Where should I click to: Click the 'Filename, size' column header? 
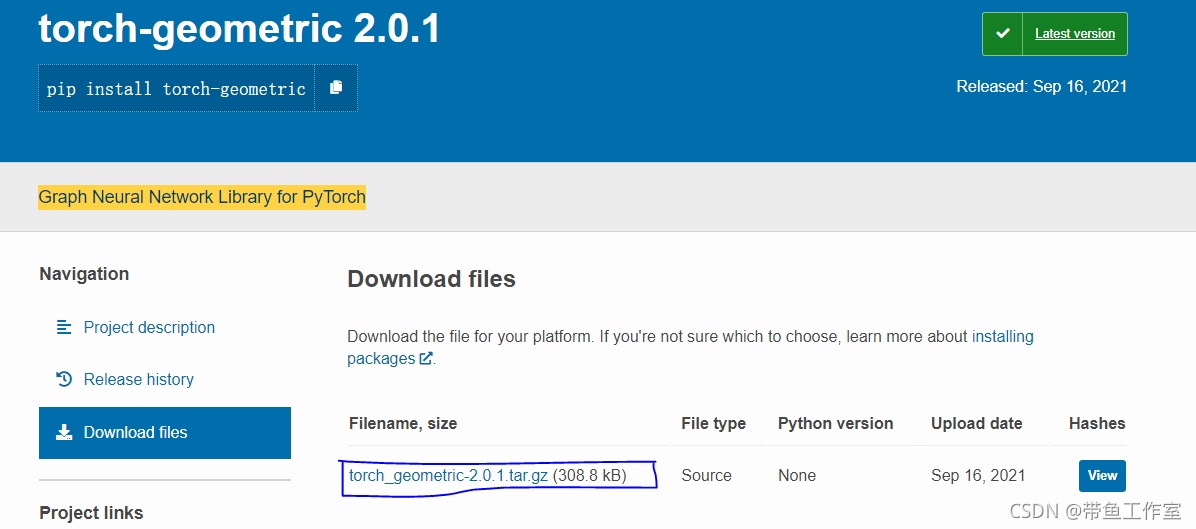(x=403, y=423)
